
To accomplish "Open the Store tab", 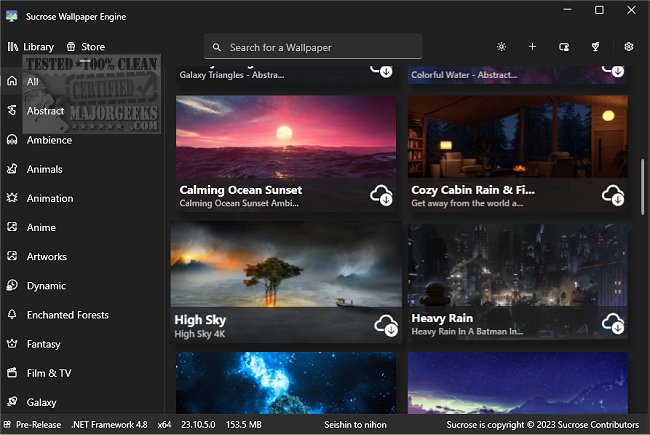I will point(85,47).
